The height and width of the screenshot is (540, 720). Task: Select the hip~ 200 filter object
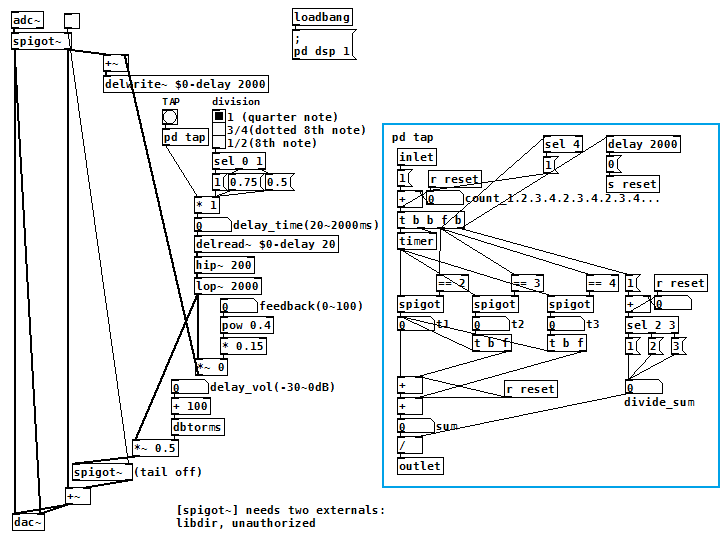[224, 265]
